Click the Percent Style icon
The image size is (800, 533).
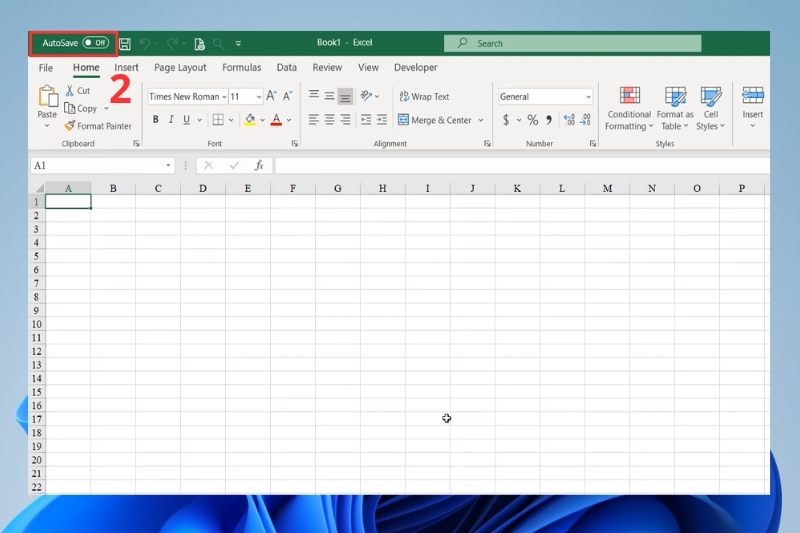(532, 120)
